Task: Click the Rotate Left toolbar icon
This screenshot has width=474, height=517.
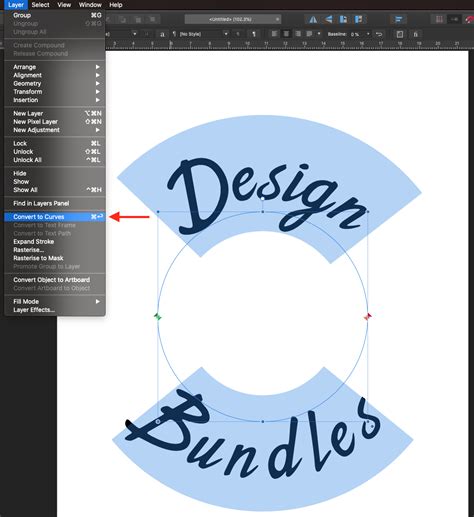Action: pos(343,19)
